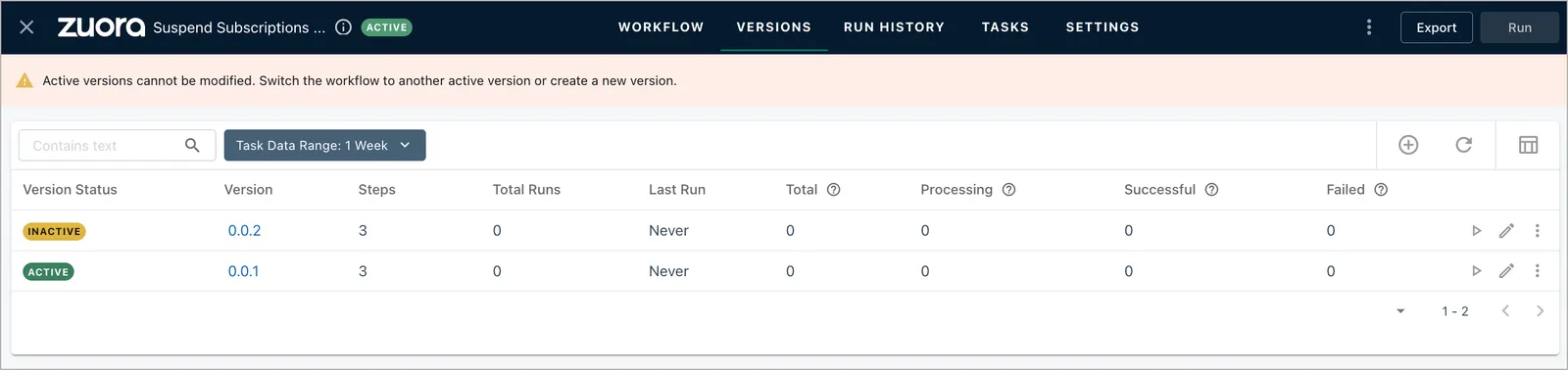1568x370 pixels.
Task: Open help icon next to Processing
Action: 1008,190
